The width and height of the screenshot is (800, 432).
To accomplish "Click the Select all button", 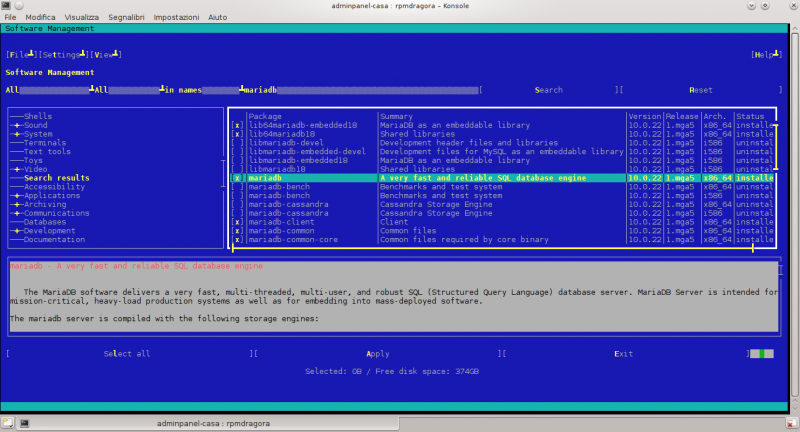I will pyautogui.click(x=127, y=353).
